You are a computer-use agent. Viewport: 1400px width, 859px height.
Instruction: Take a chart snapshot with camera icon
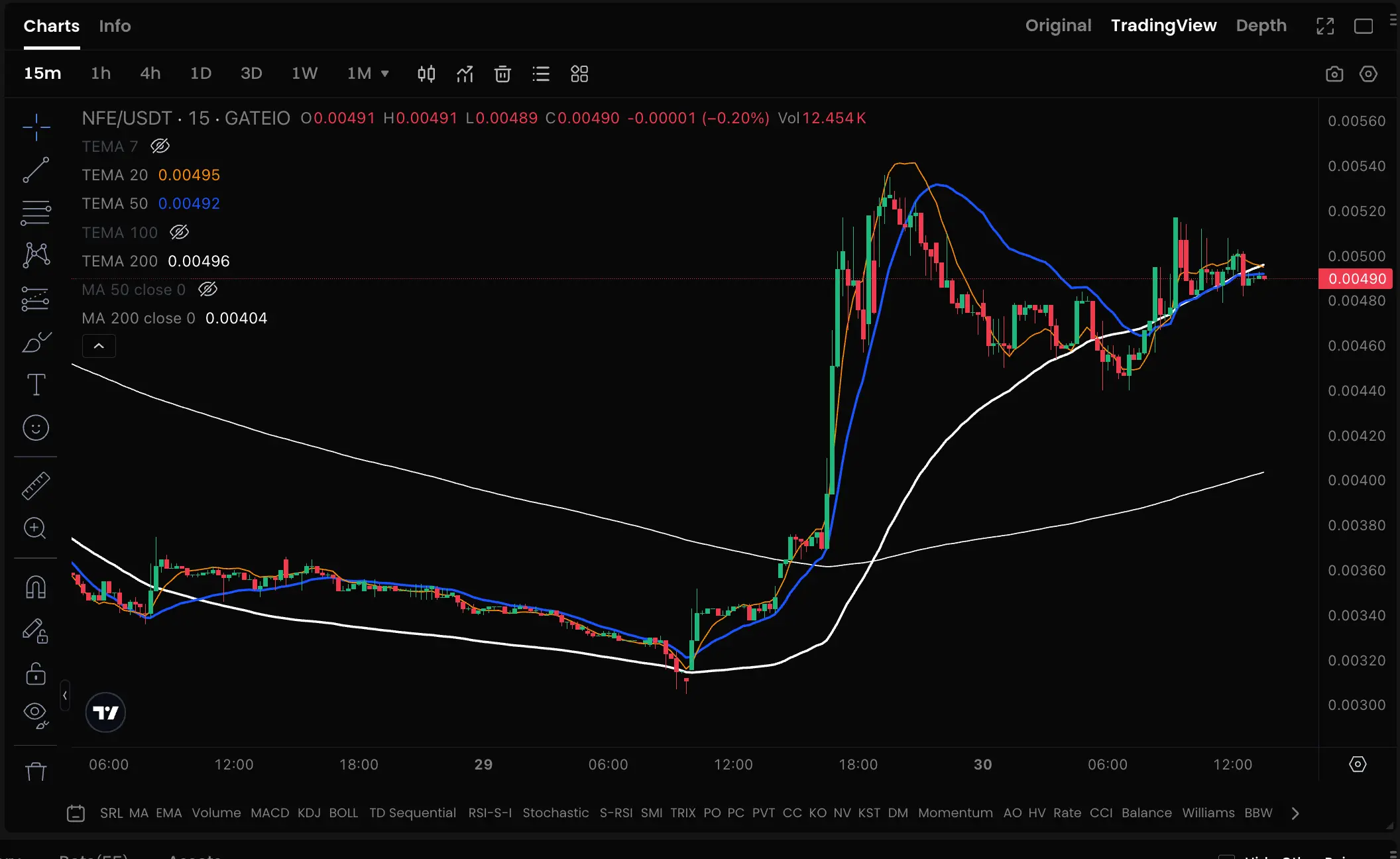pyautogui.click(x=1334, y=74)
